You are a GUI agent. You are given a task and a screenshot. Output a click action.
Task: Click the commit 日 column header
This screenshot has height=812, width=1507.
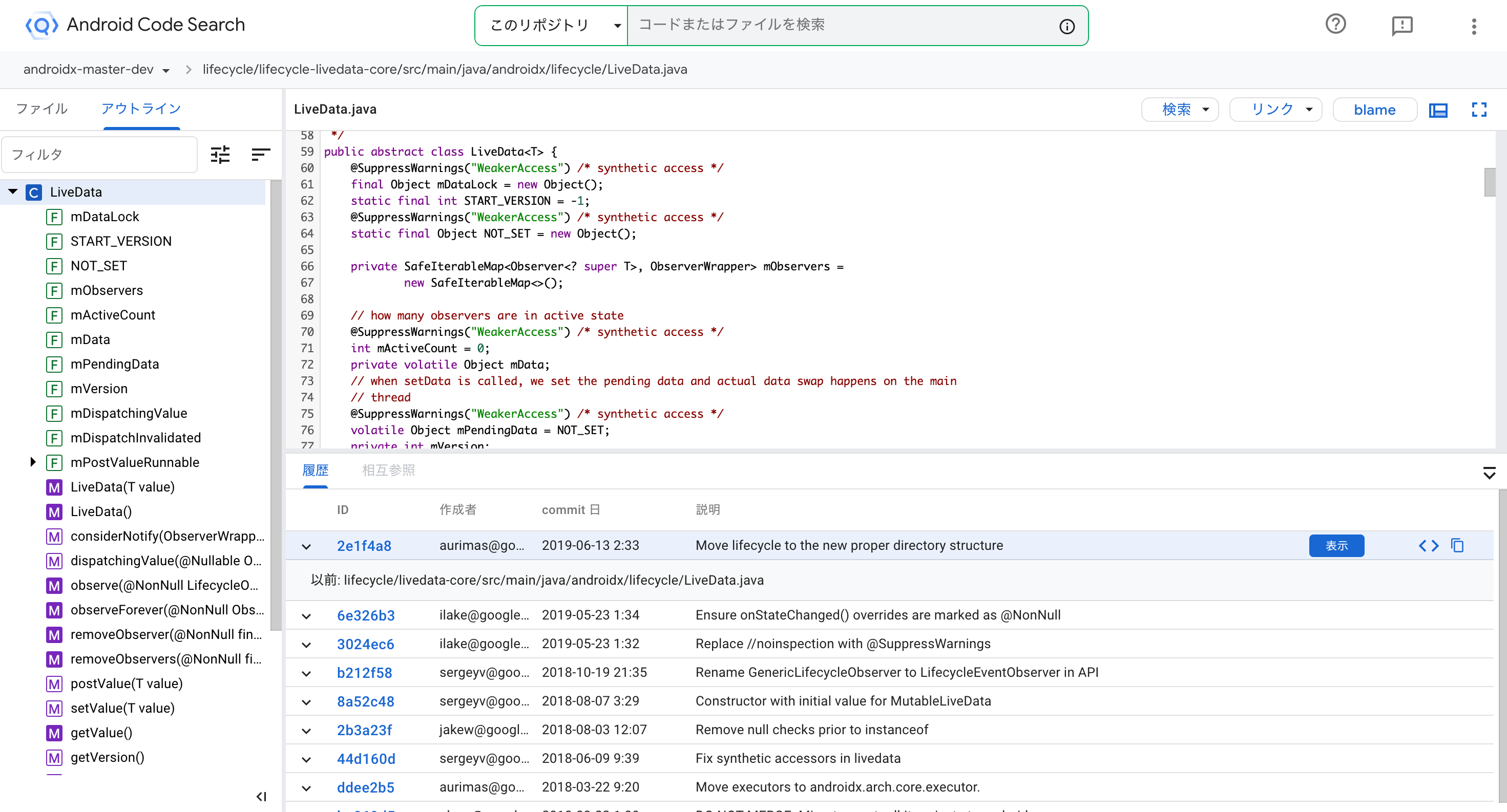[x=571, y=510]
